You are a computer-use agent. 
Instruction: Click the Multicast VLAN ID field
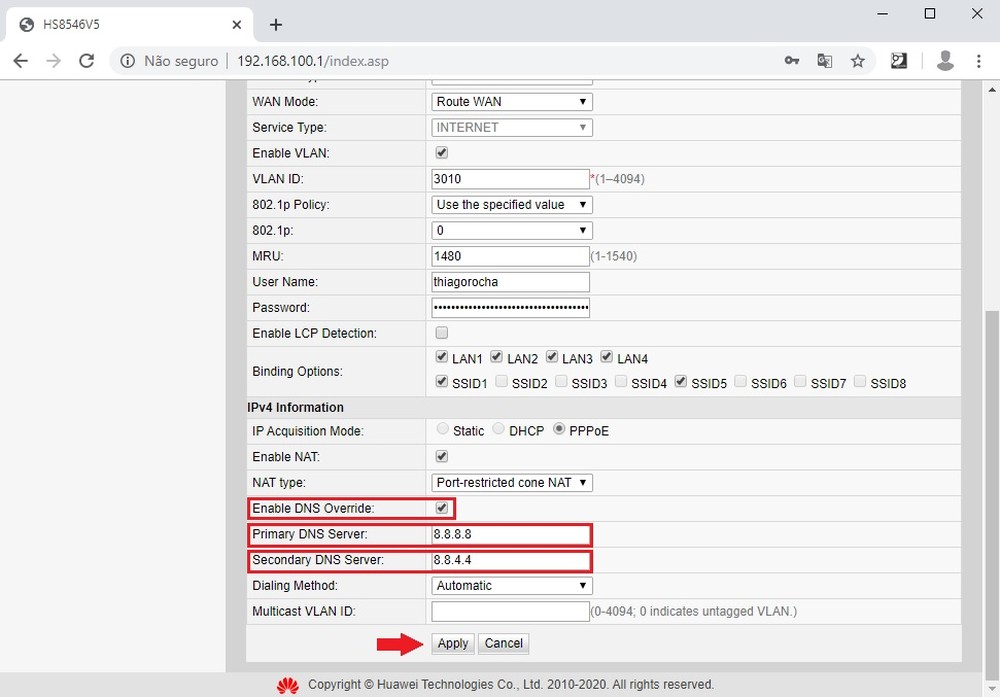[510, 611]
